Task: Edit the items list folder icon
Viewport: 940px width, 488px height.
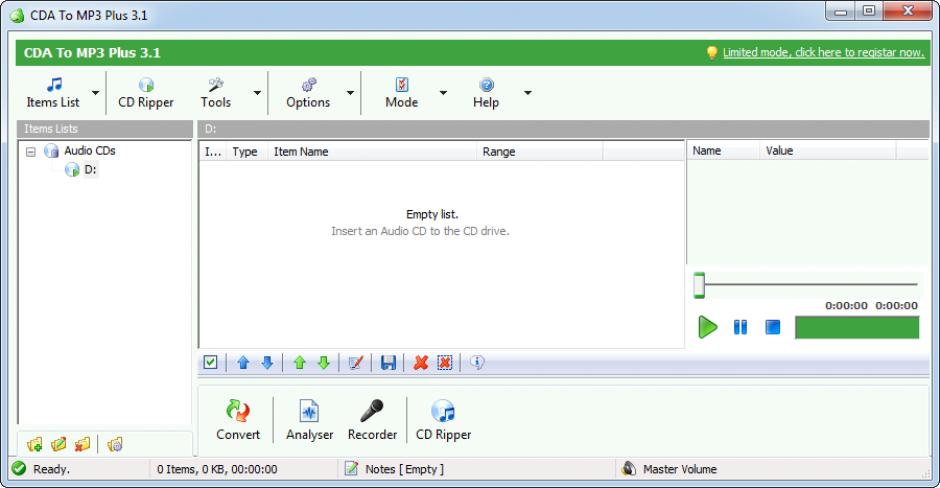Action: [59, 444]
